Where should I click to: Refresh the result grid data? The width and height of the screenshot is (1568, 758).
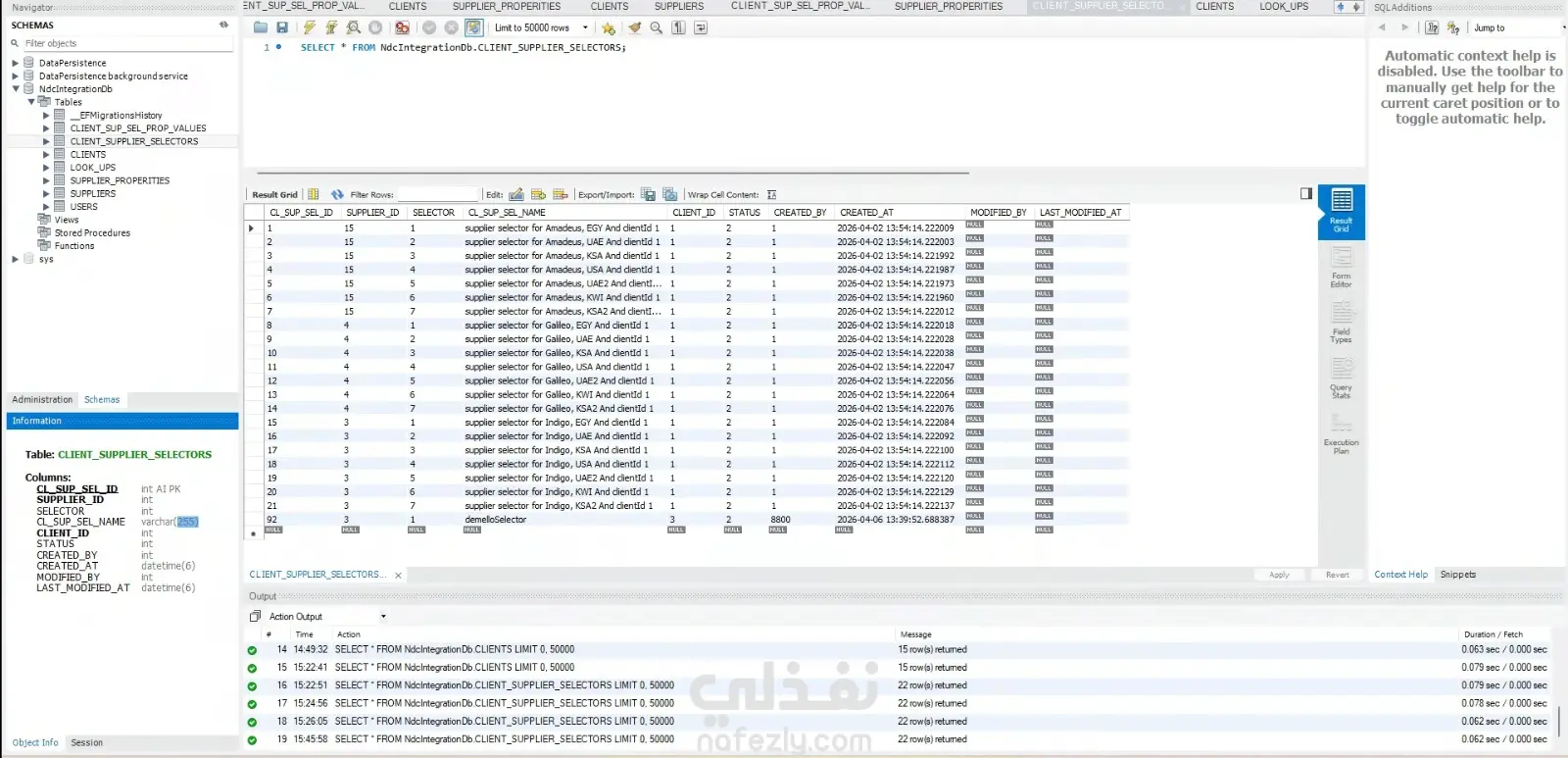[337, 194]
